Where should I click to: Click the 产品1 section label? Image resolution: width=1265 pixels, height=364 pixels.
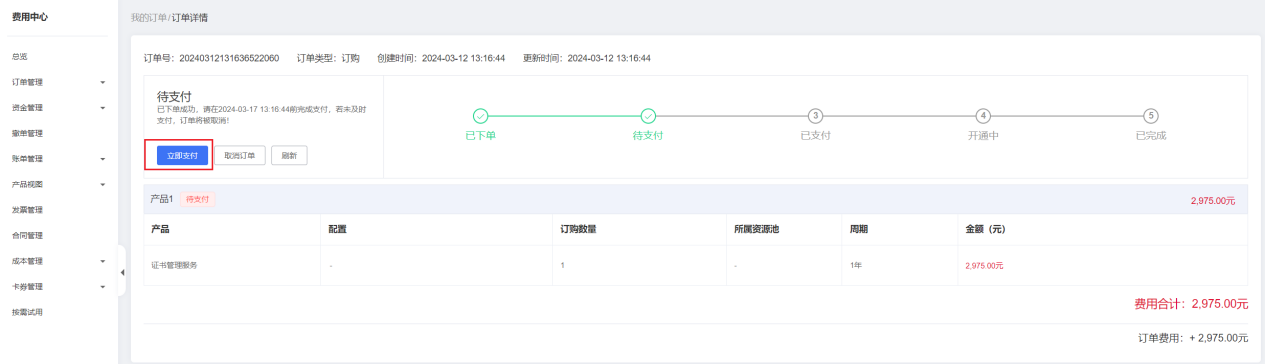click(162, 200)
